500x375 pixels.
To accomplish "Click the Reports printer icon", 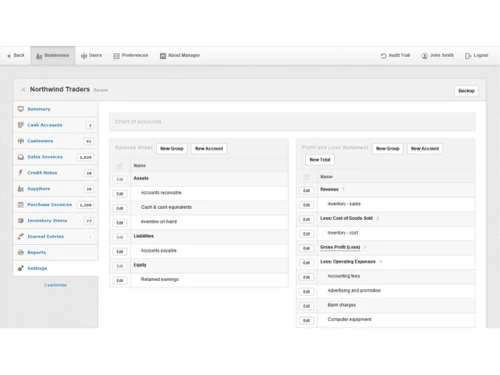I will pos(21,252).
